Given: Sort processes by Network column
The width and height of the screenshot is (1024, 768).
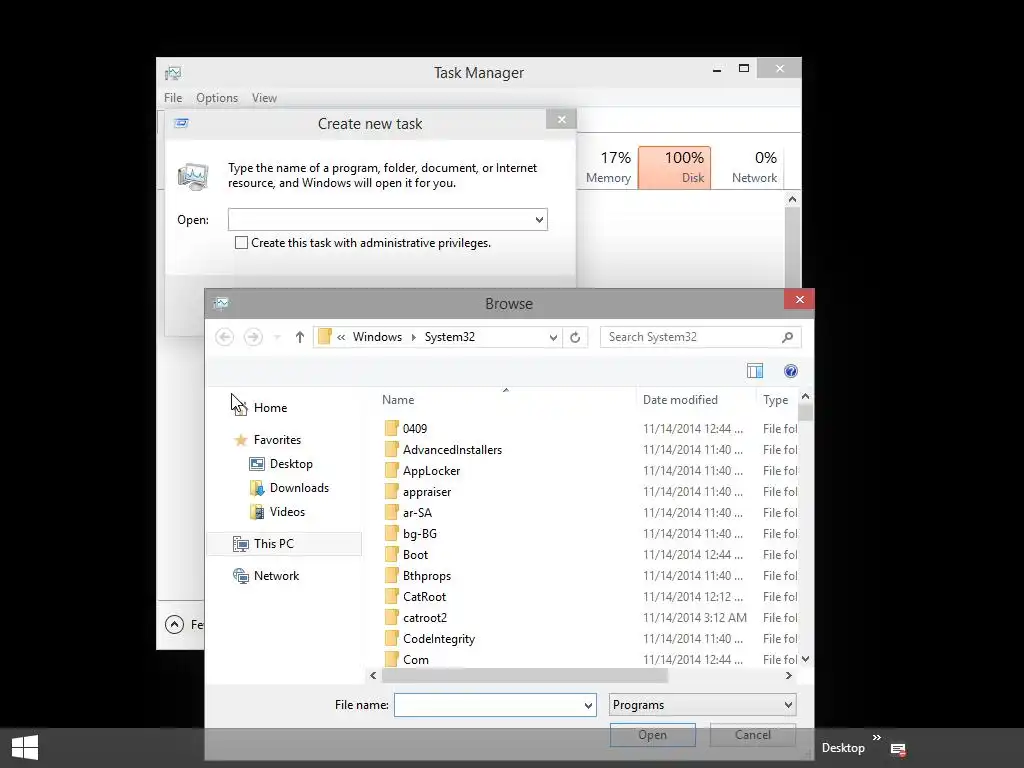Looking at the screenshot, I should click(748, 168).
